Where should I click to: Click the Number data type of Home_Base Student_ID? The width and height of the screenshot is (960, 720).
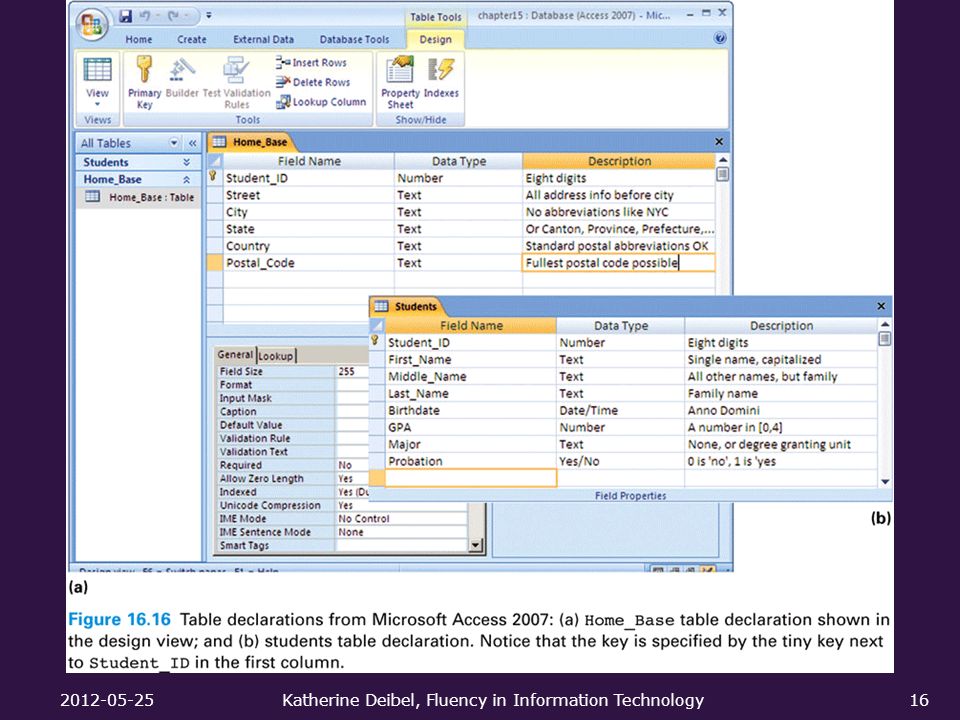[459, 178]
